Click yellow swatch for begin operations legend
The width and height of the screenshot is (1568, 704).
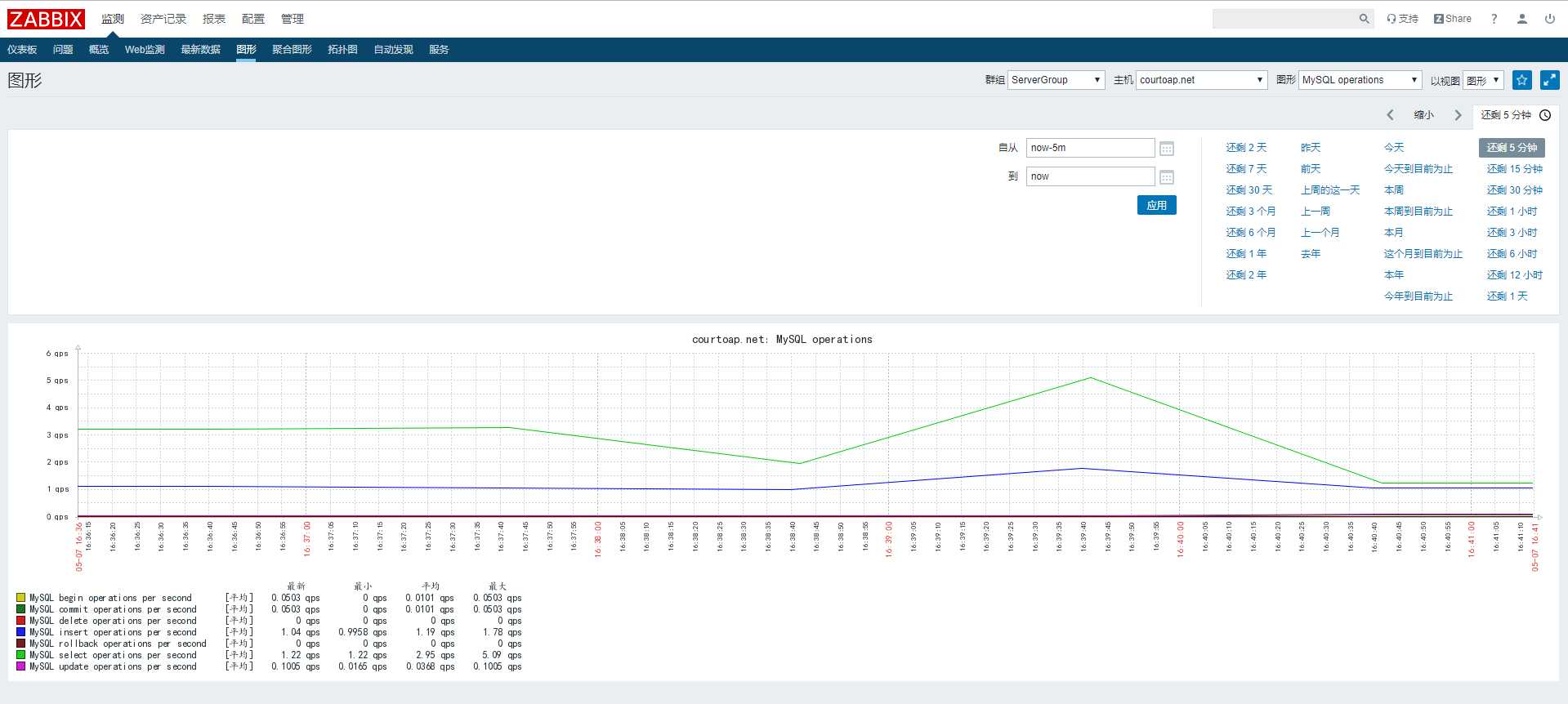tap(20, 598)
